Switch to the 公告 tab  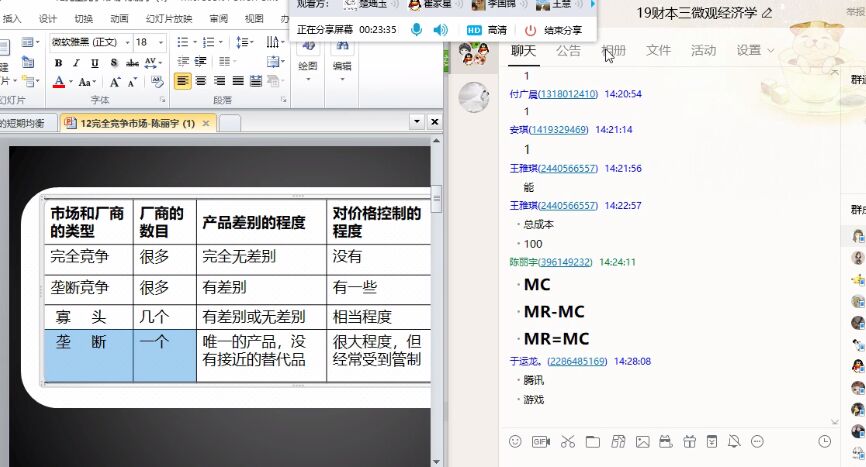coord(568,51)
